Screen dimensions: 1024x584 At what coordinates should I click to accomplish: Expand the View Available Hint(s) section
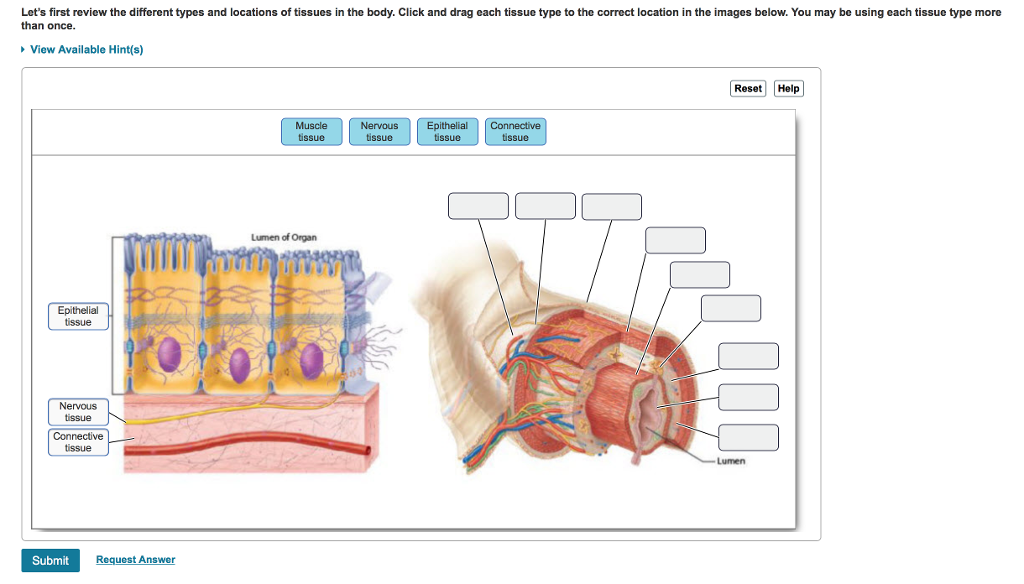[86, 50]
